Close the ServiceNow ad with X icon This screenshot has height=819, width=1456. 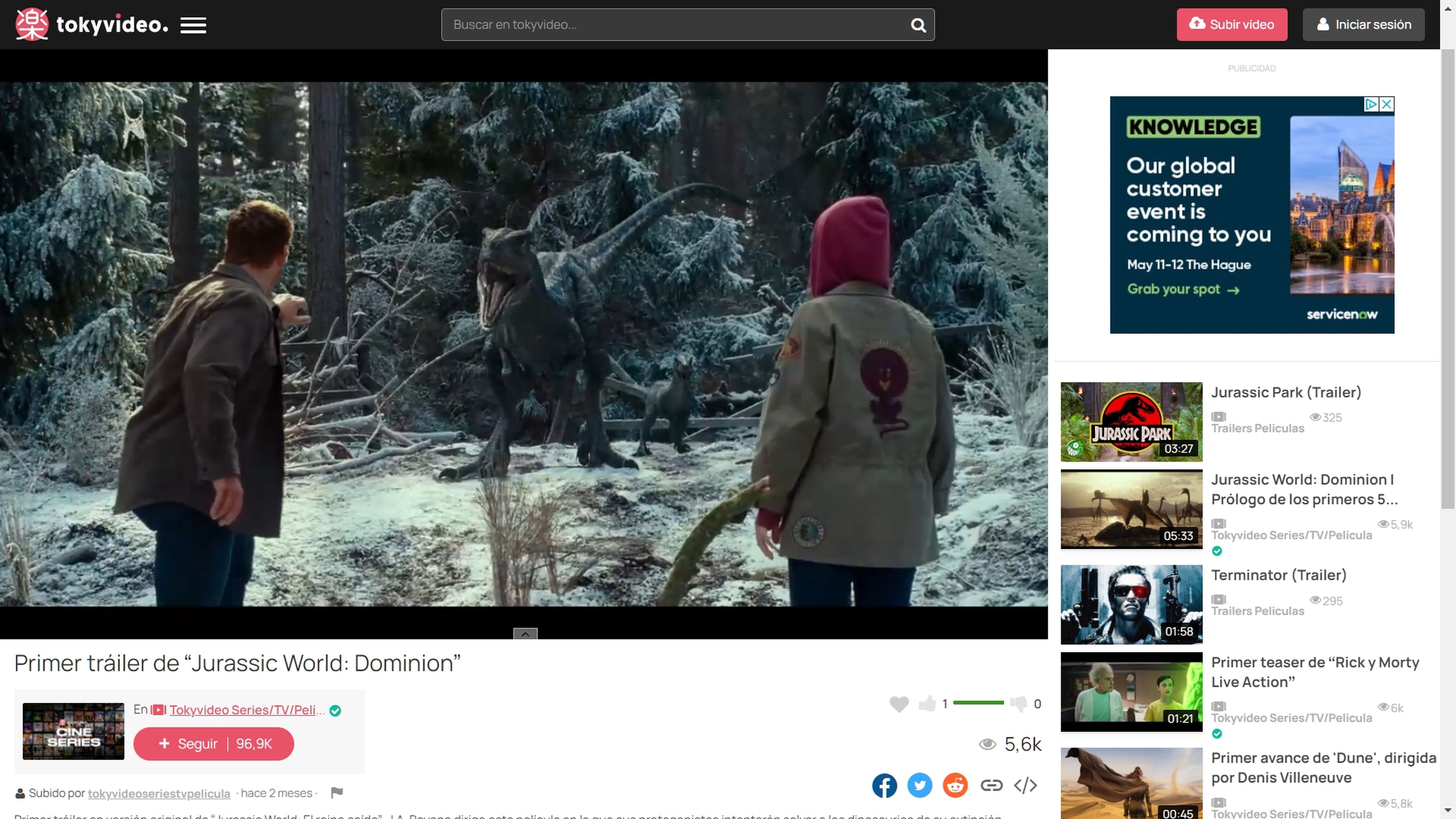[x=1387, y=104]
